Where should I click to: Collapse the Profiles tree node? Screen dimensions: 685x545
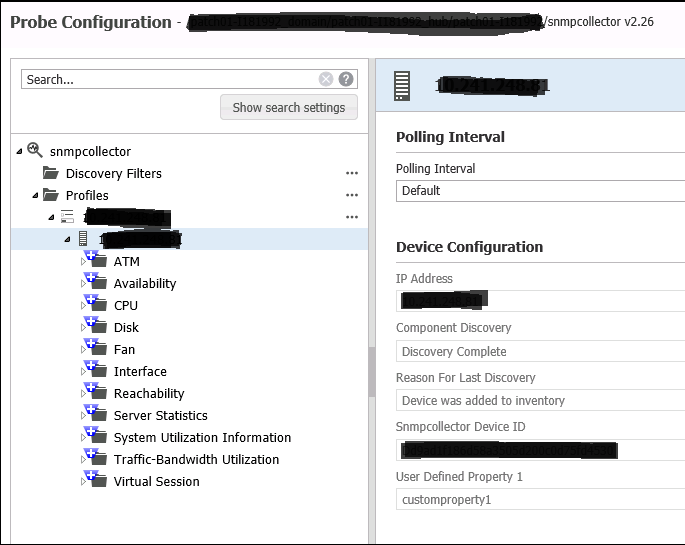(36, 196)
